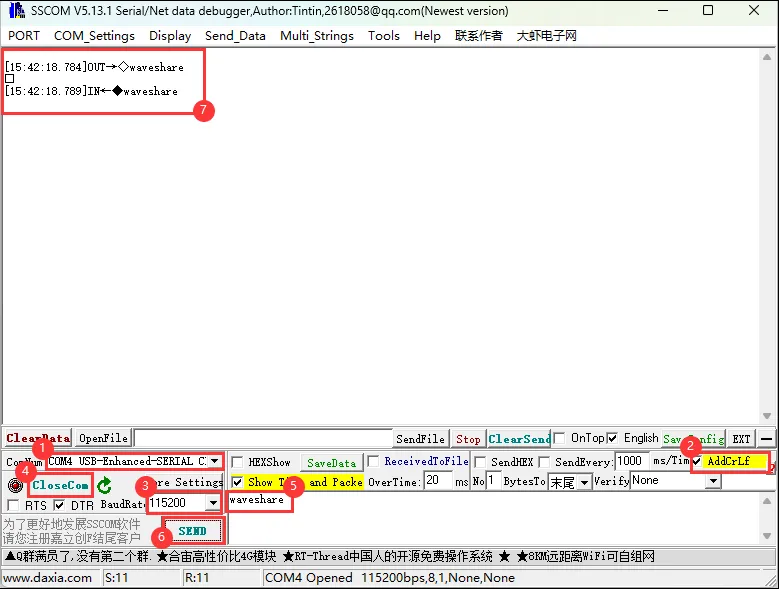This screenshot has height=589, width=779.
Task: Click the green refresh port icon
Action: tap(104, 486)
